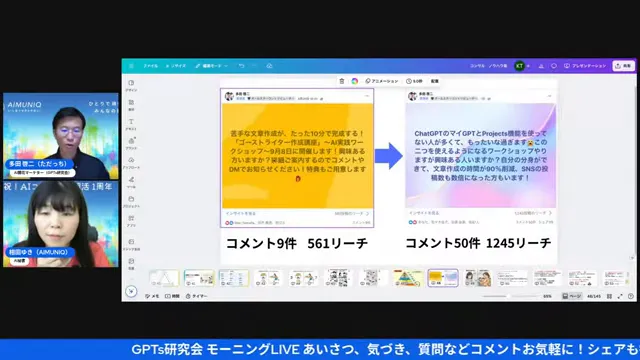Select the triangle diagram slide thumbnail

pos(164,278)
